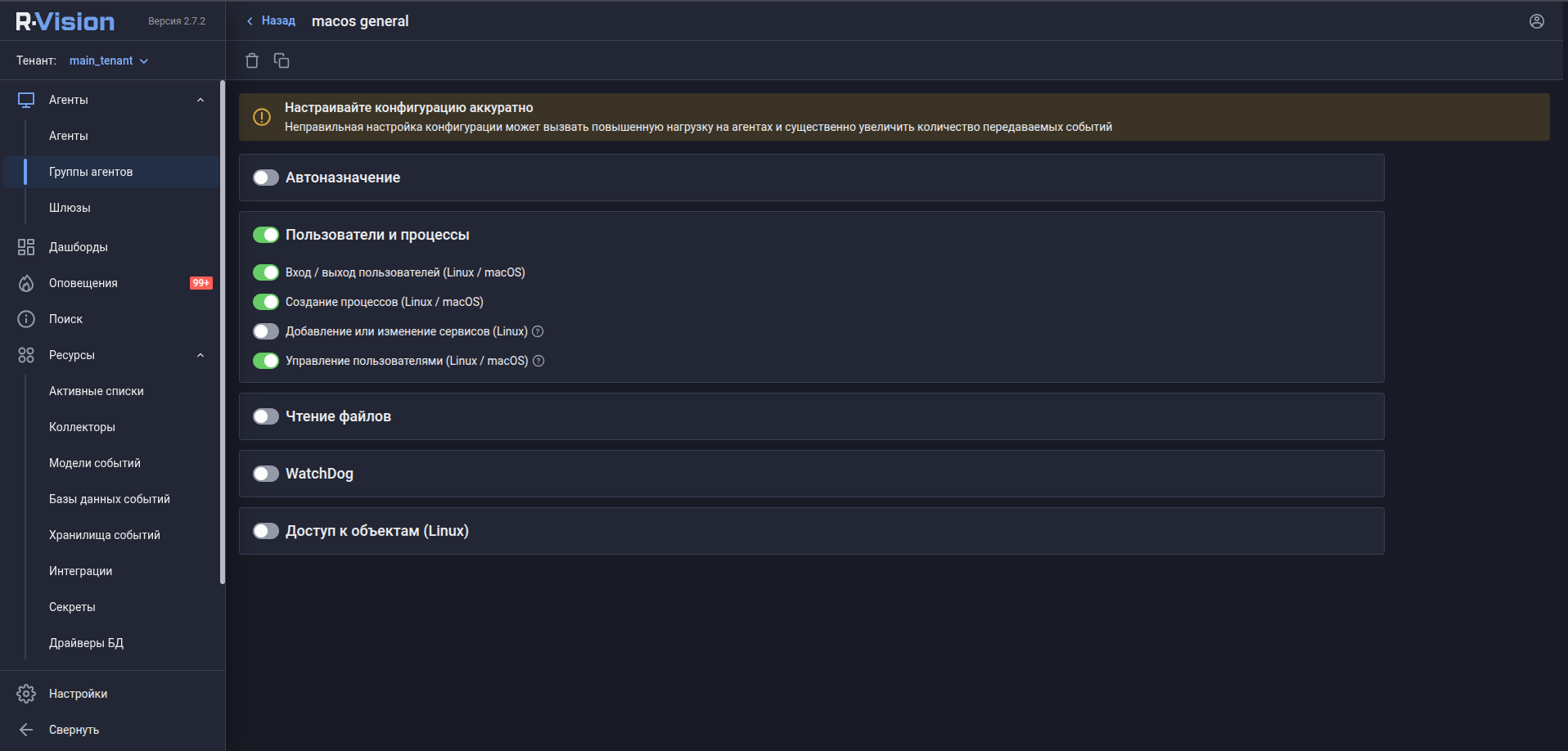Viewport: 1568px width, 751px height.
Task: Click the Настраивайте конфигурацию аккуратно heading
Action: (x=409, y=107)
